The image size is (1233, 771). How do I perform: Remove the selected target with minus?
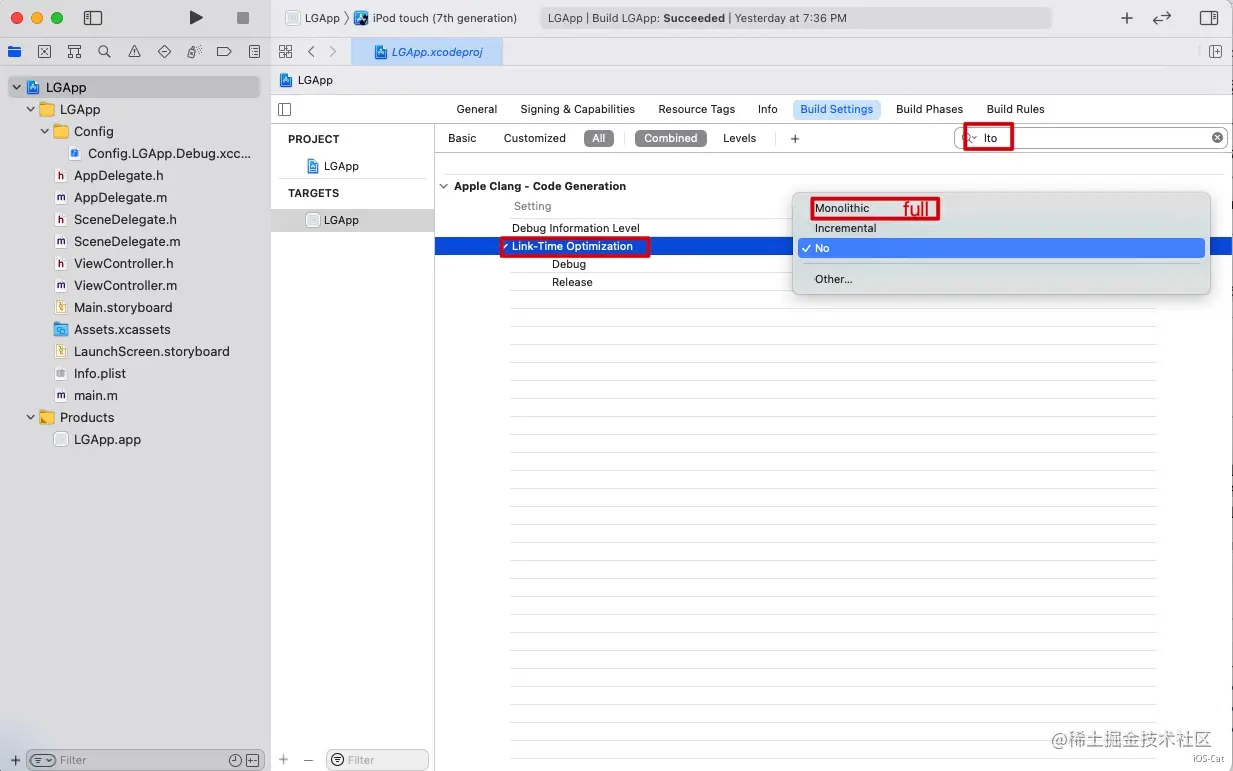tap(308, 760)
